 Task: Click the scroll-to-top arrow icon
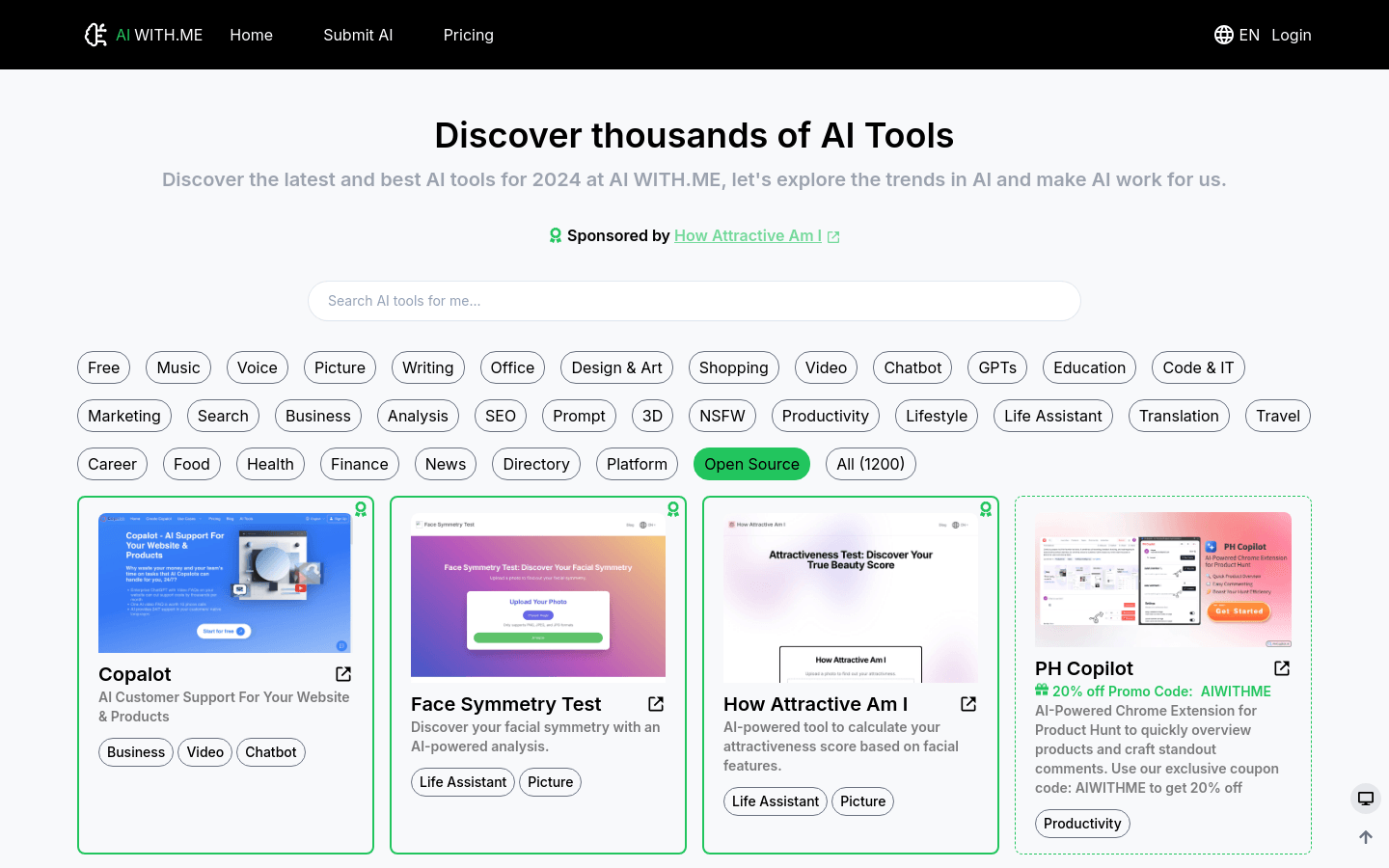click(x=1366, y=837)
